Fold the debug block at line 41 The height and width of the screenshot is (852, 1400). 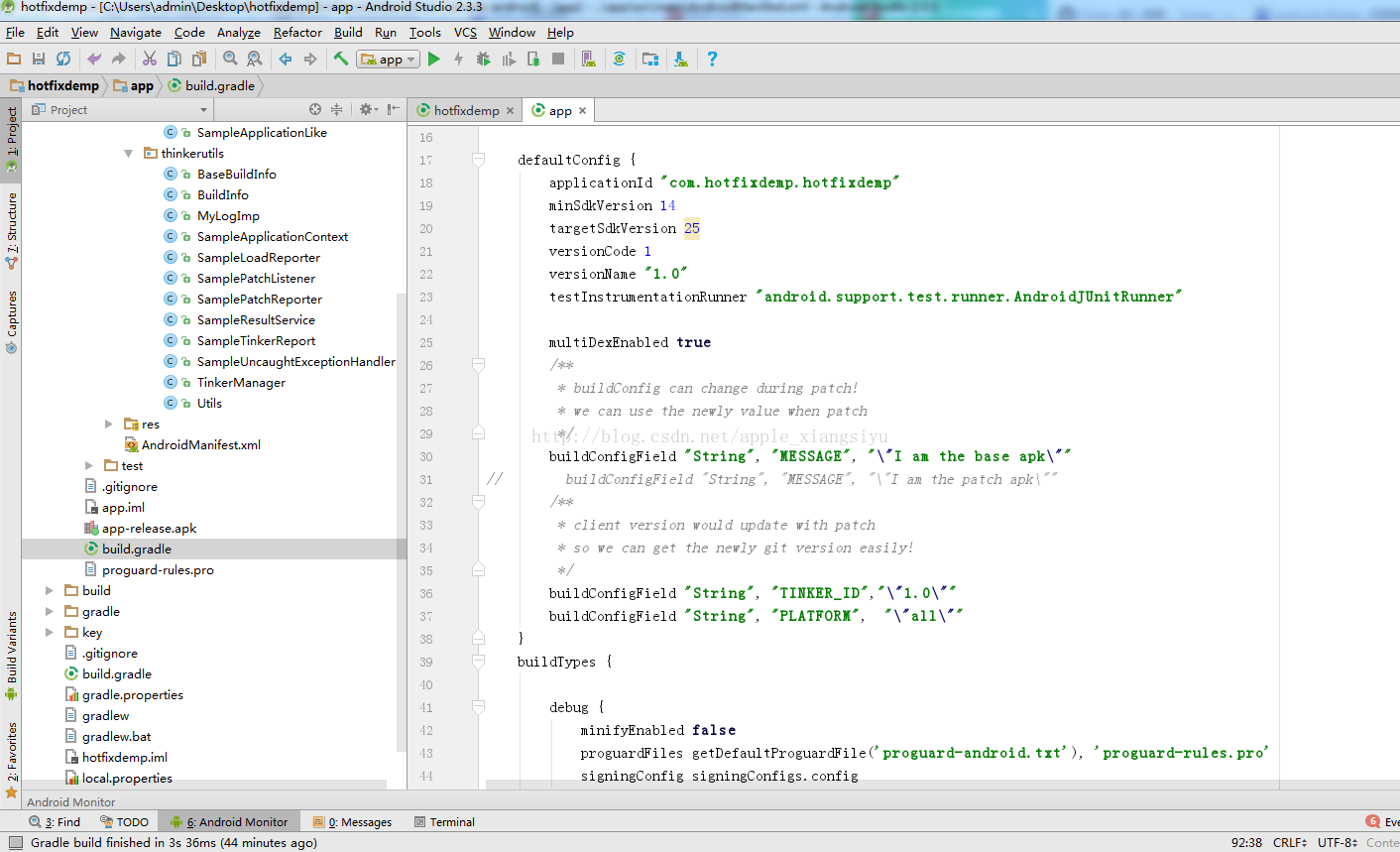click(478, 707)
